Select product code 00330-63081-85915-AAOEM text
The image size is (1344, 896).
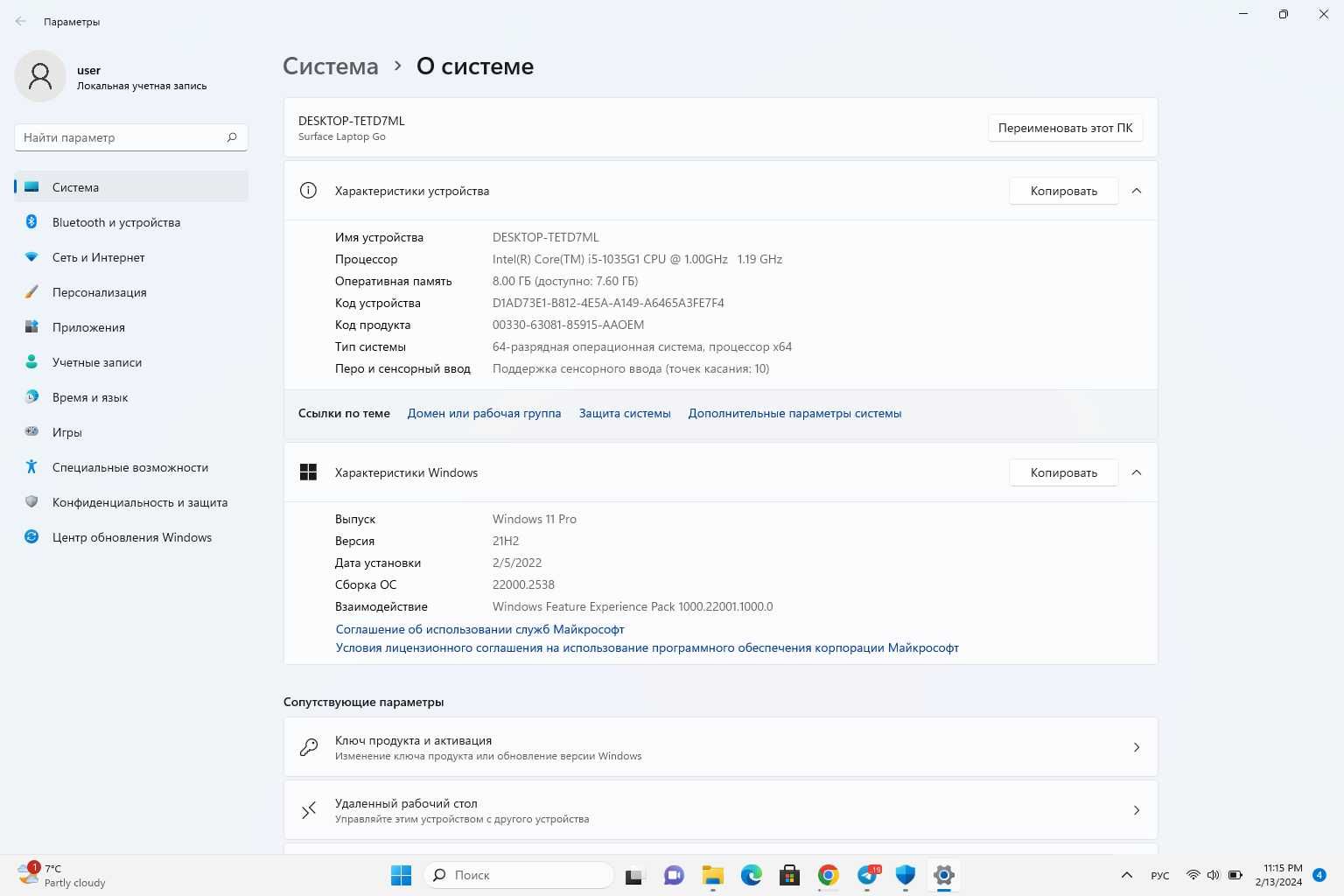pyautogui.click(x=568, y=325)
